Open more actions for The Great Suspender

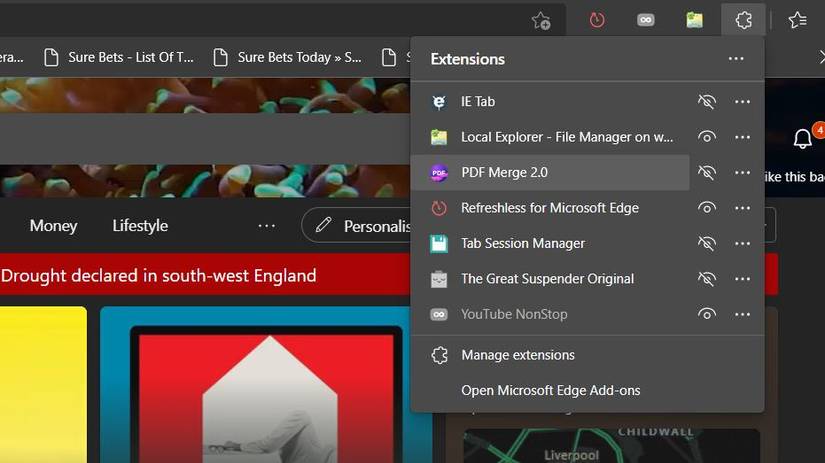coord(742,279)
